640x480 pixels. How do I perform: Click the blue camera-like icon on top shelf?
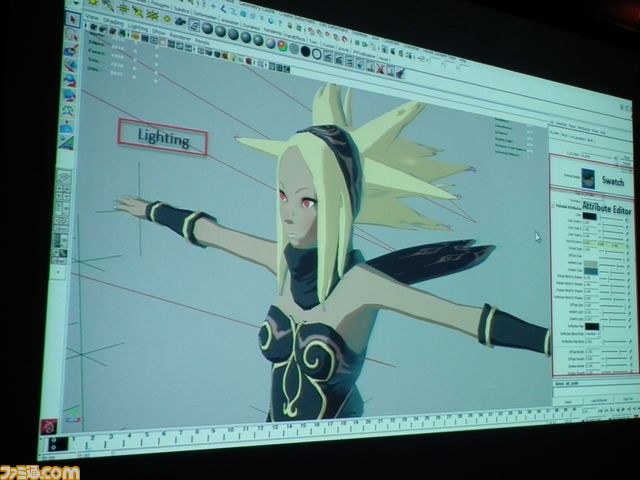pos(180,22)
